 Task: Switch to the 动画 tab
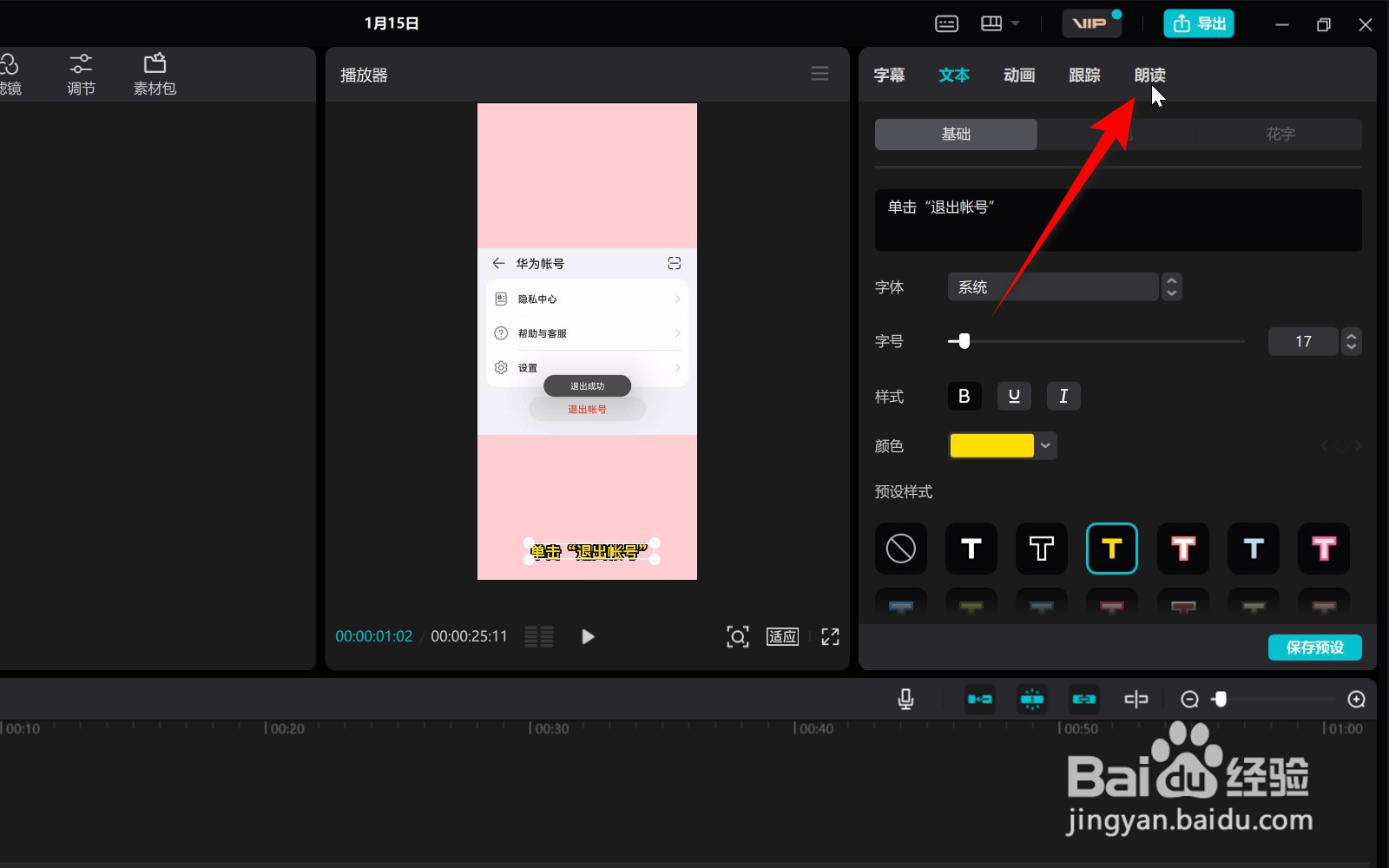coord(1019,76)
